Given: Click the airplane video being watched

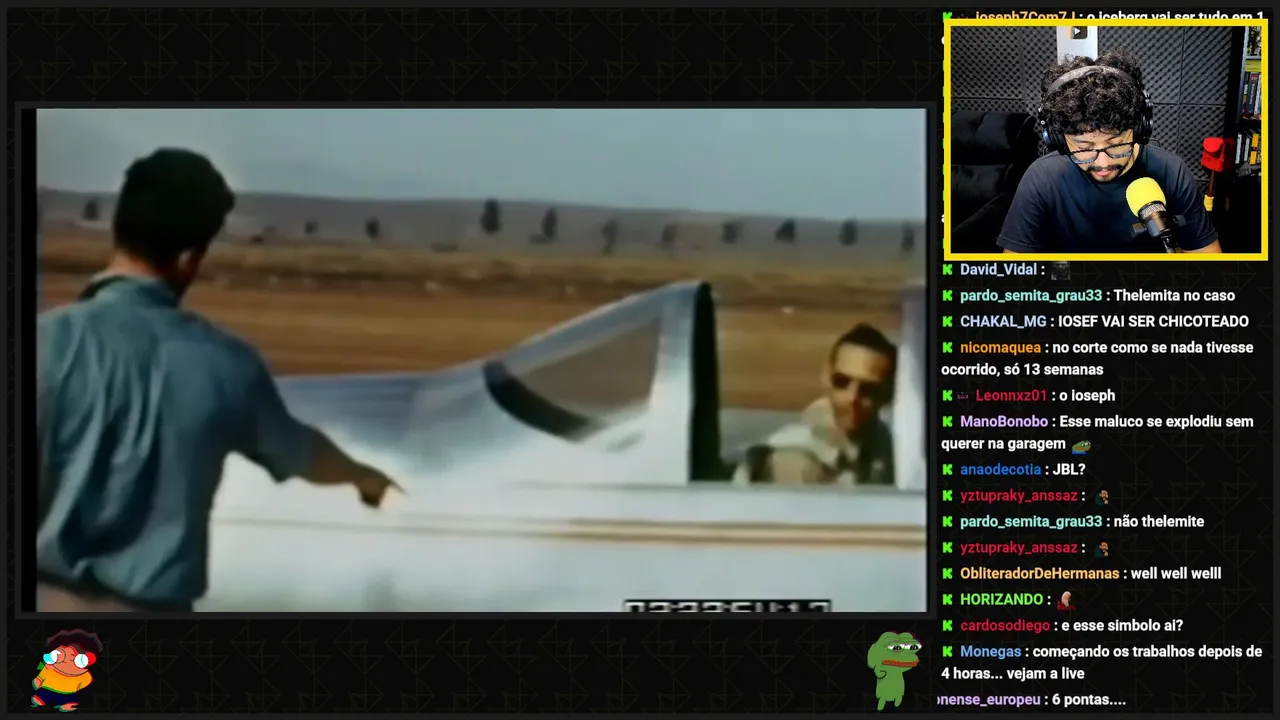Looking at the screenshot, I should (481, 360).
